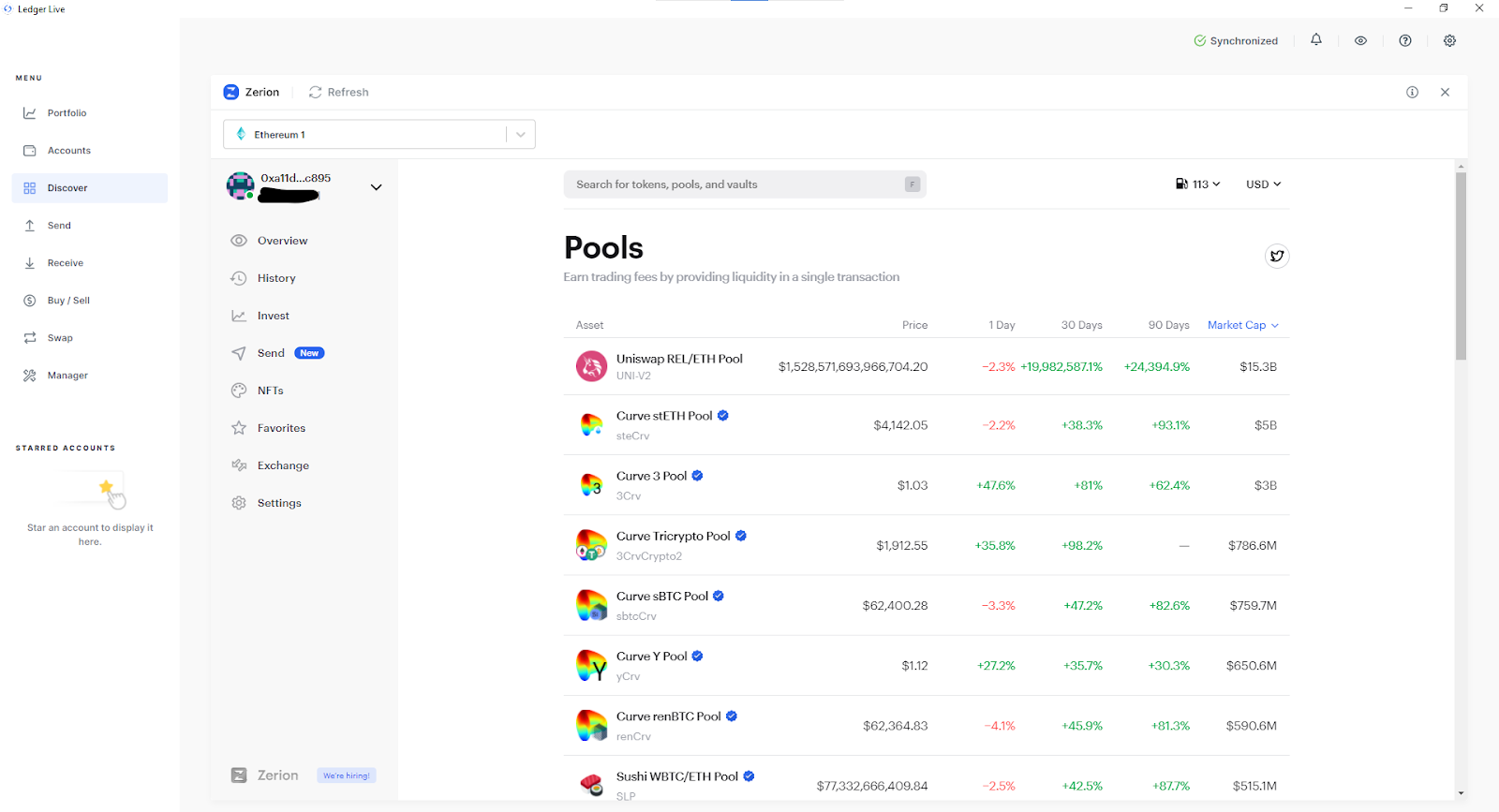Click the Price column header
This screenshot has height=812, width=1499.
coord(914,325)
